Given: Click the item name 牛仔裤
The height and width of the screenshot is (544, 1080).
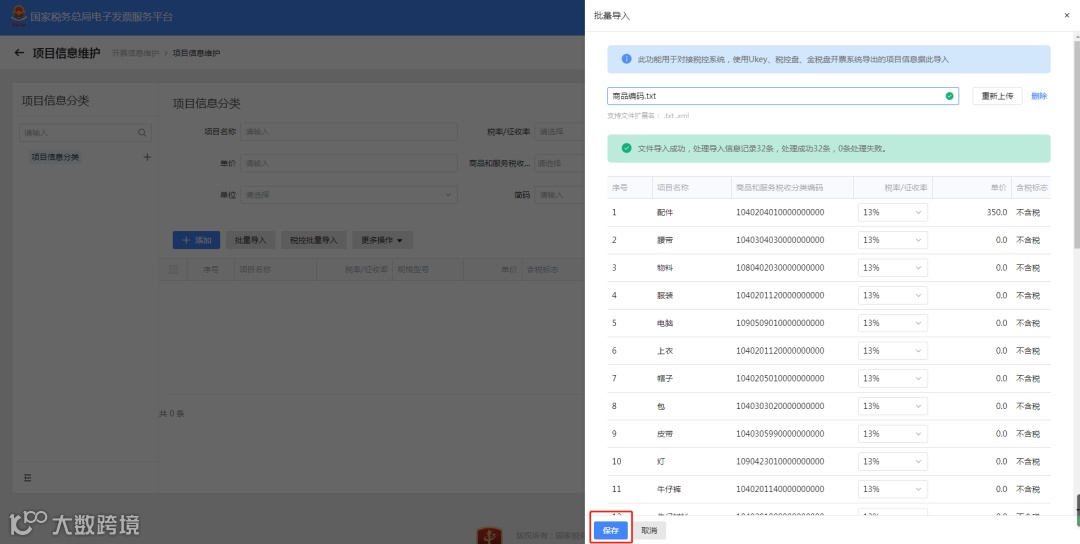Looking at the screenshot, I should point(669,489).
